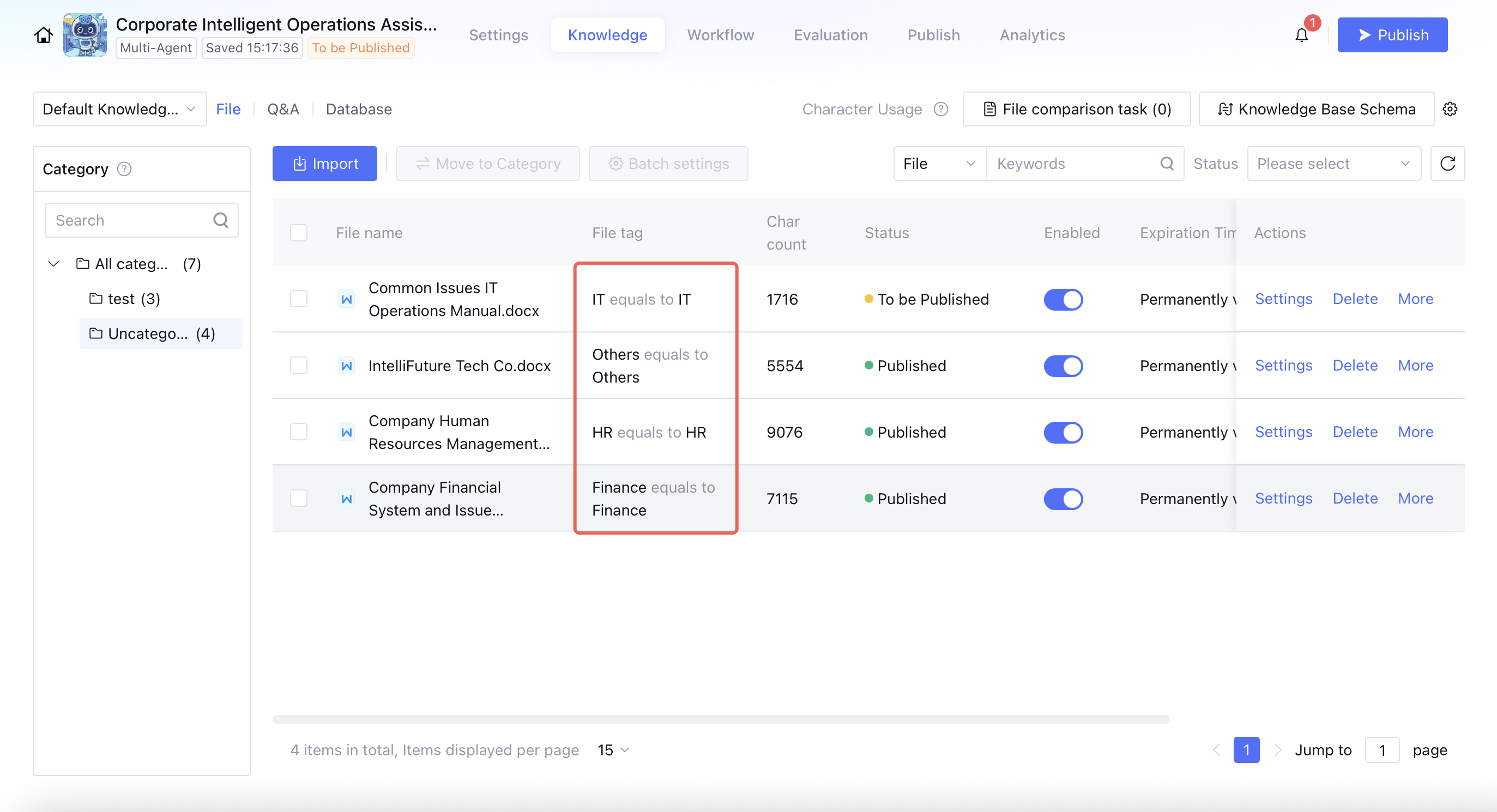Image resolution: width=1497 pixels, height=812 pixels.
Task: Click the Category help question icon
Action: (x=124, y=169)
